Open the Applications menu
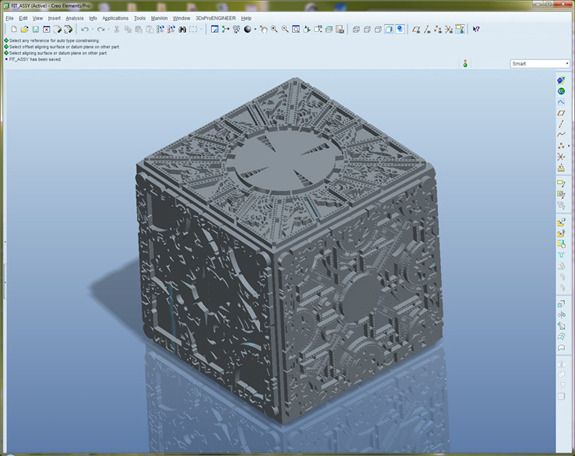Viewport: 575px width, 456px height. point(115,18)
